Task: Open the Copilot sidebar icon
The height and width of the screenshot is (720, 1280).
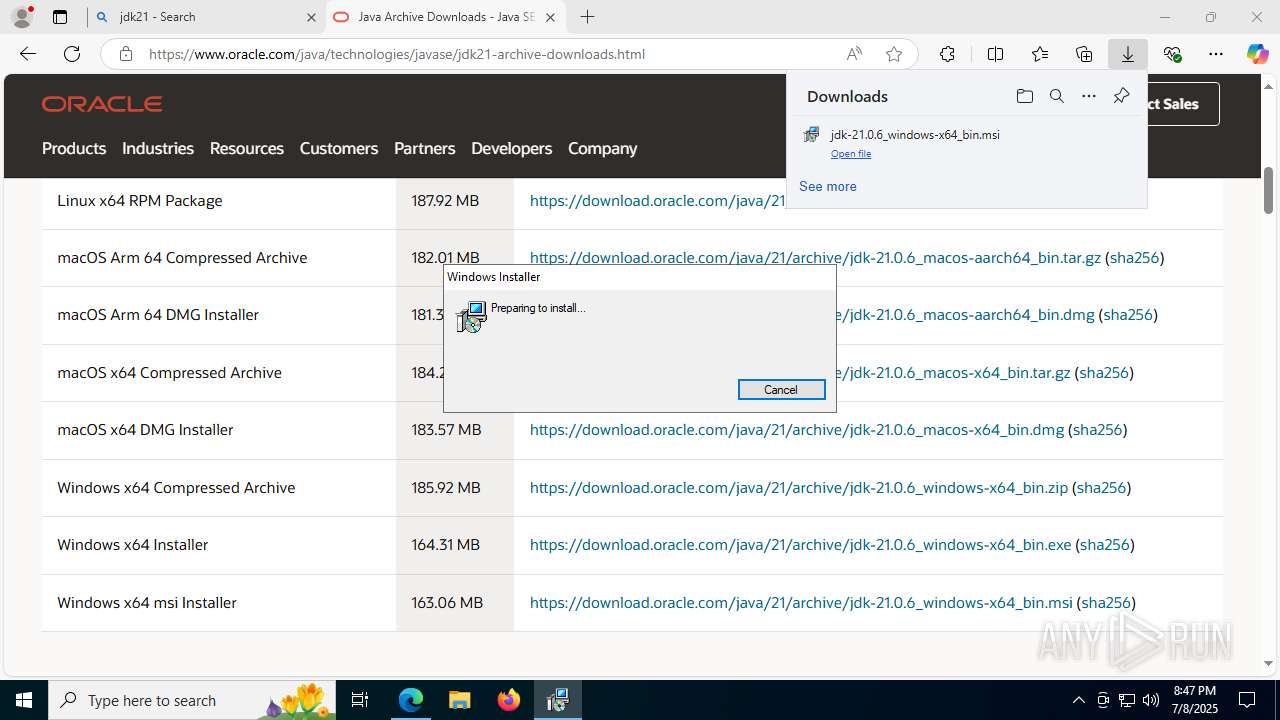Action: pos(1257,54)
